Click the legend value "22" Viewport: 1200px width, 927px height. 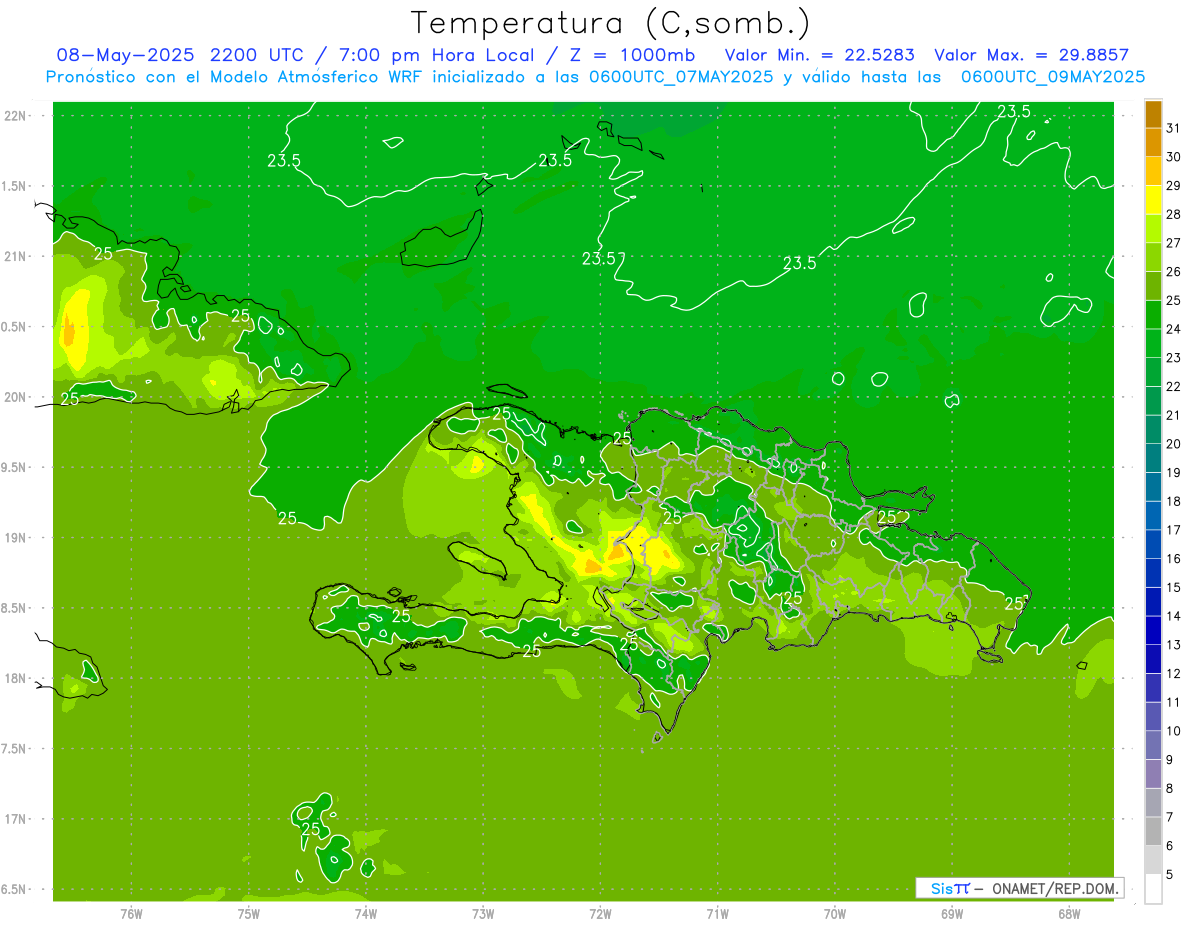(1174, 386)
